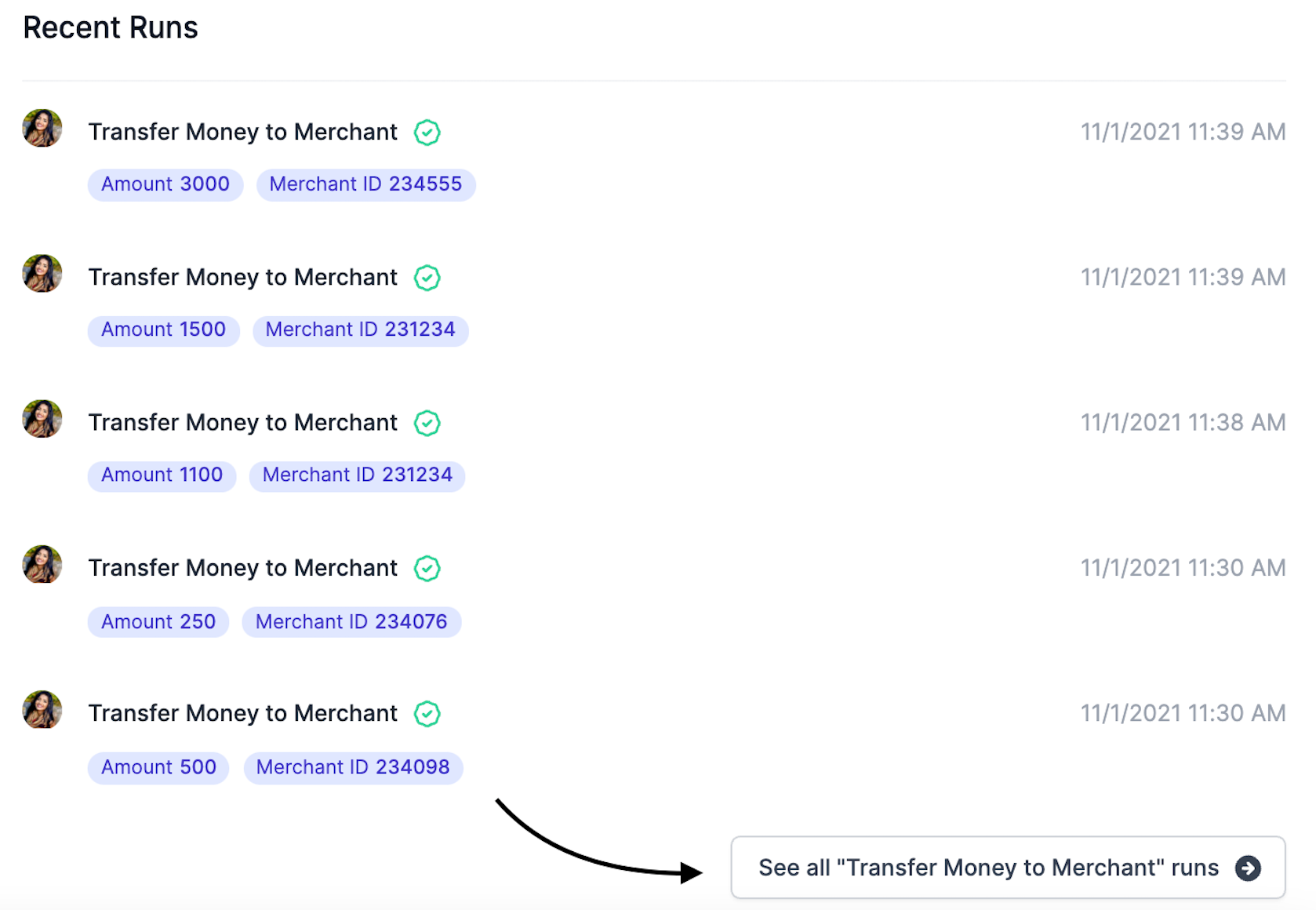Click the 11/1/2021 11:38 AM timestamp
Screen dimensions: 1316x910
1183,422
